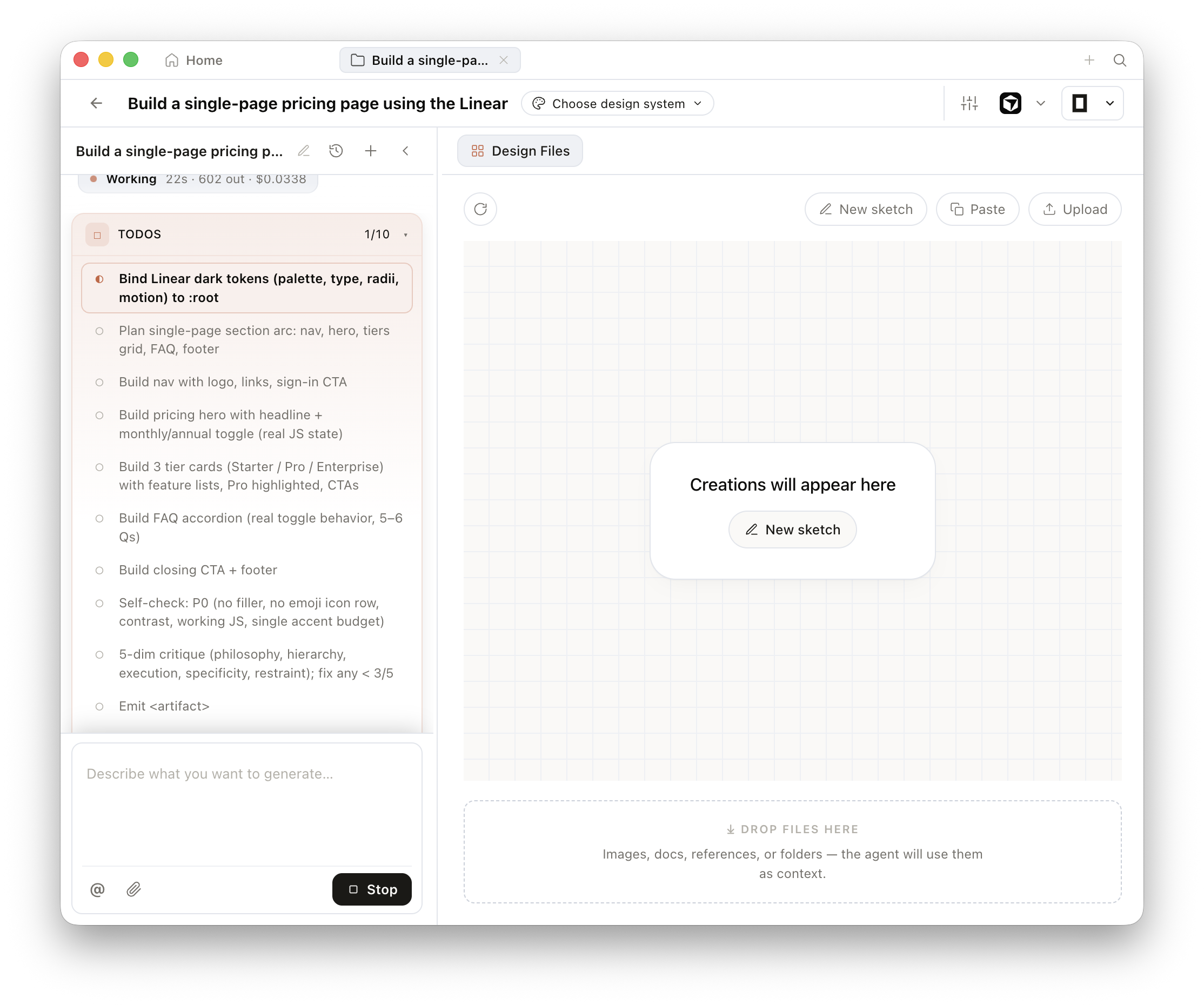The width and height of the screenshot is (1204, 1005).
Task: Toggle circle for 'Emit <artifact>' todo
Action: 99,706
